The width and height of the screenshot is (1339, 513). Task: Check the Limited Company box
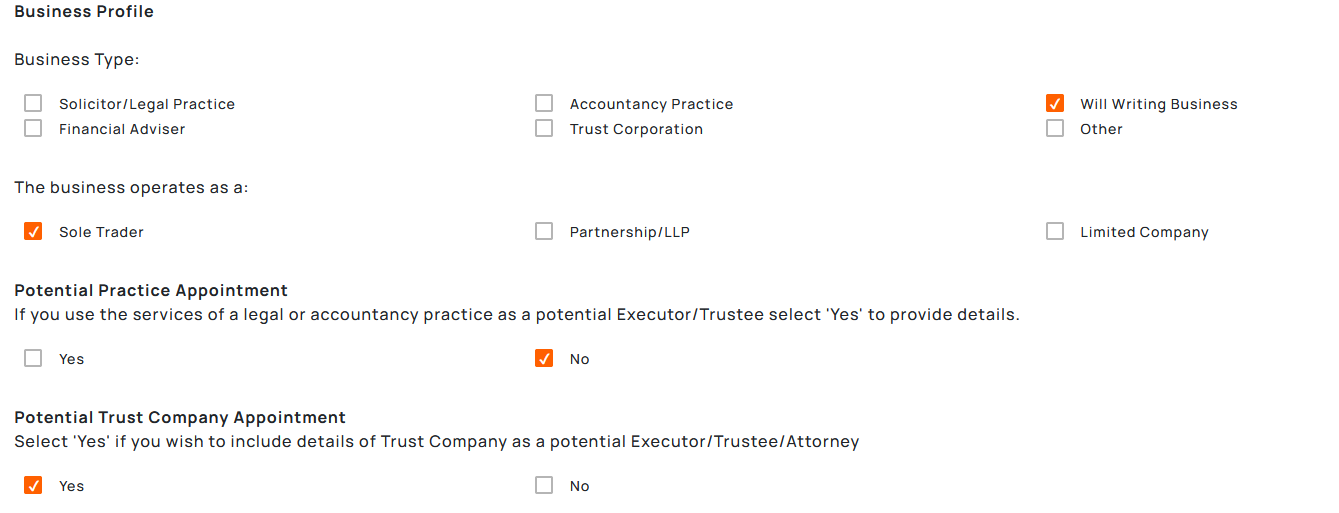tap(1055, 231)
